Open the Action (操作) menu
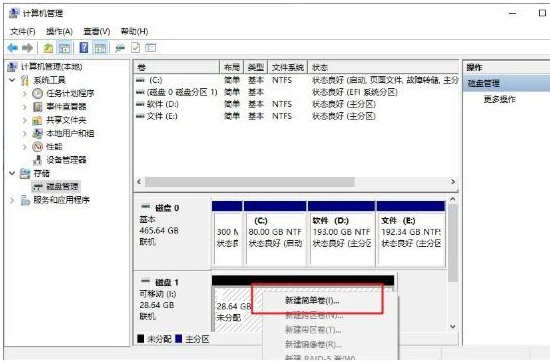Screen dimensions: 550x363 (x=59, y=32)
